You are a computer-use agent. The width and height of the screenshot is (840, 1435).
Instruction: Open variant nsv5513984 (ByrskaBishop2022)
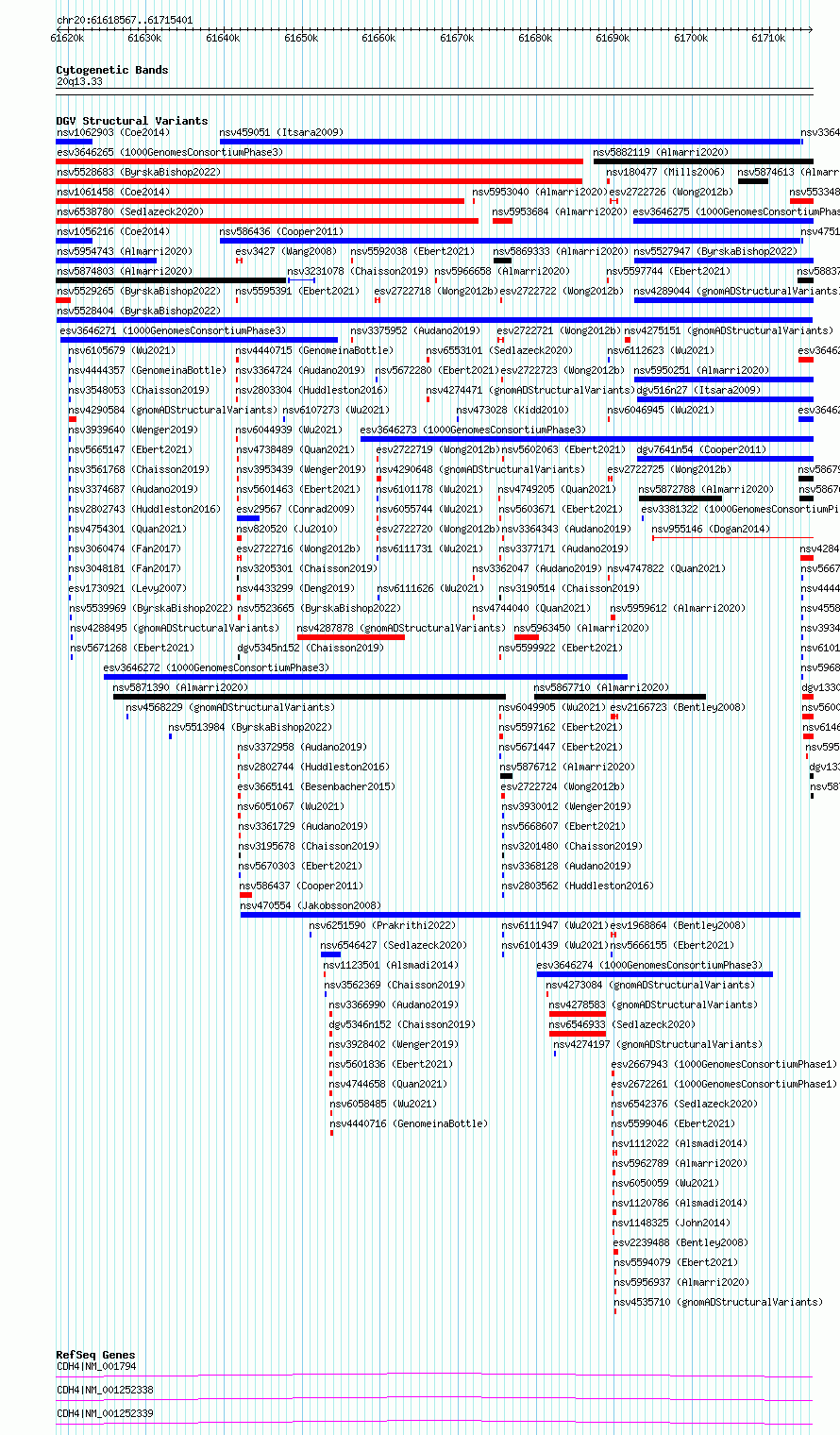click(x=250, y=728)
